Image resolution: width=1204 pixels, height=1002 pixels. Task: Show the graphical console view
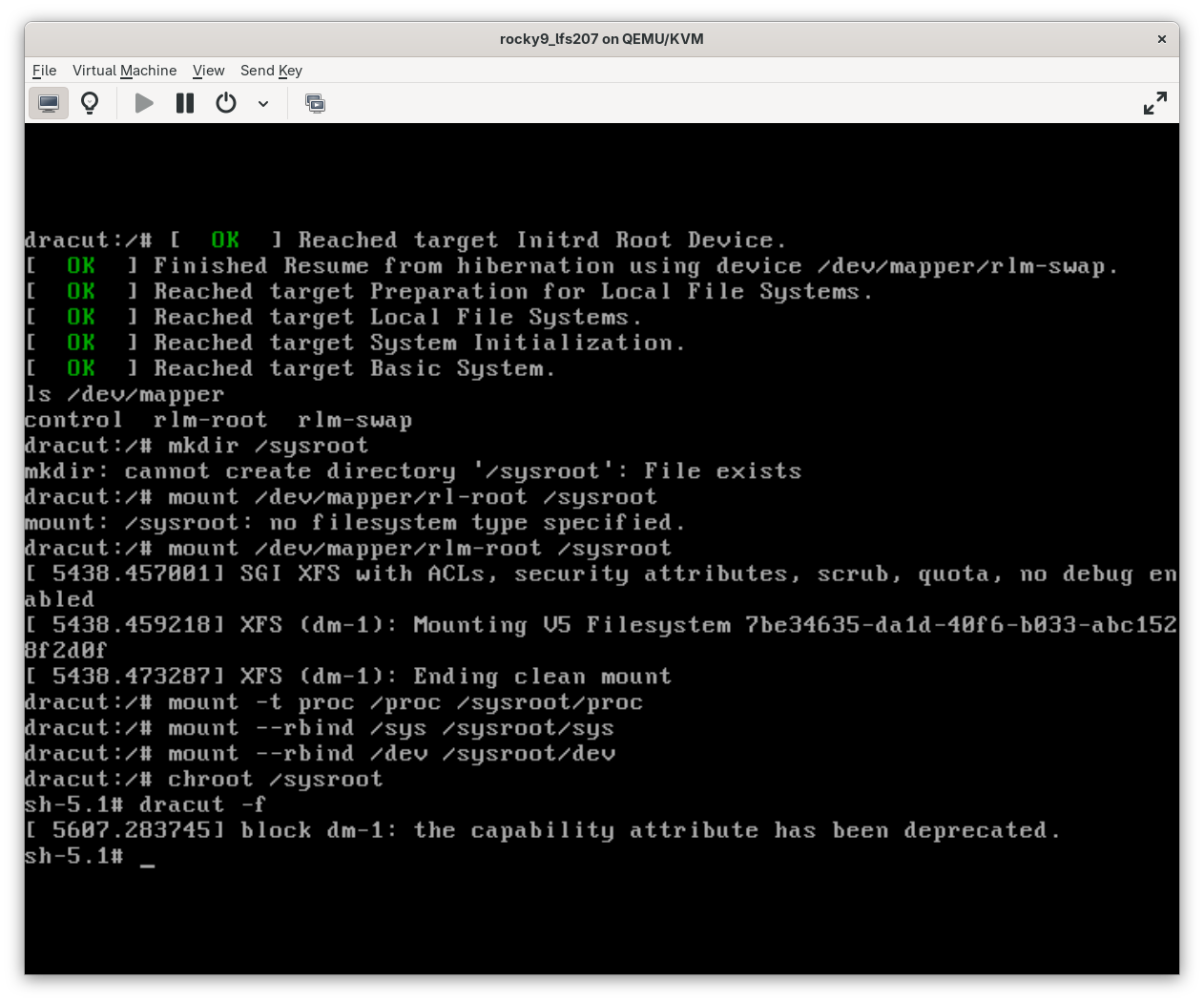coord(48,103)
